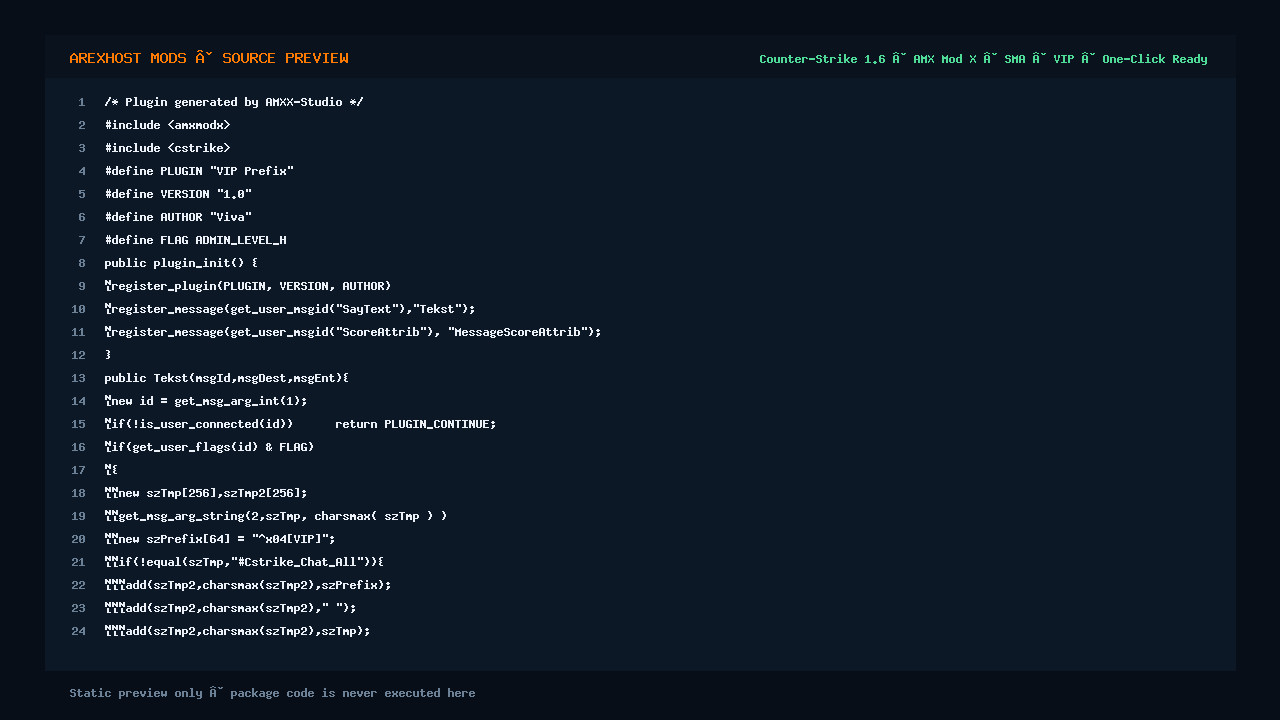
Task: Click the register_message line containing "SayText"
Action: [290, 309]
